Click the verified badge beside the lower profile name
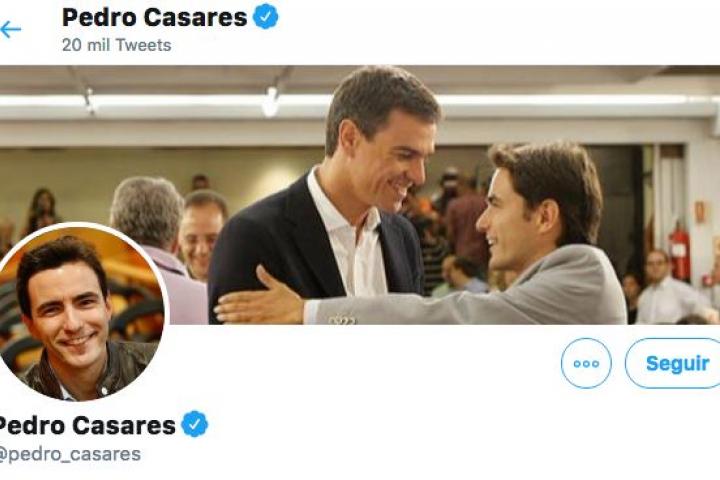Viewport: 720px width, 480px height. (195, 424)
